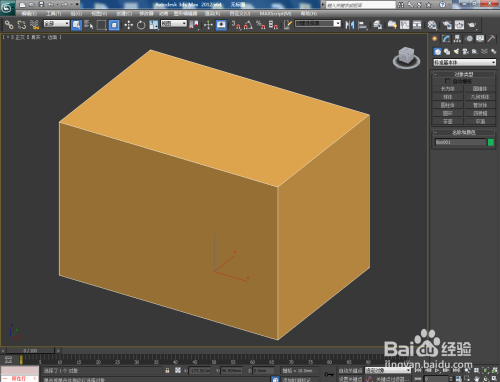Click the Mirror tool icon
This screenshot has height=382, width=500.
[350, 25]
